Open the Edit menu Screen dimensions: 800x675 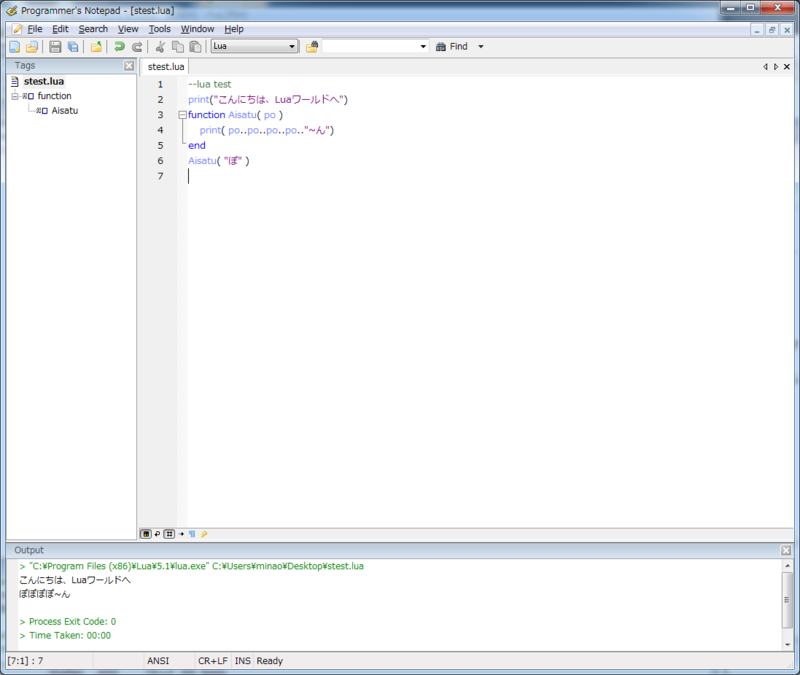click(x=60, y=29)
